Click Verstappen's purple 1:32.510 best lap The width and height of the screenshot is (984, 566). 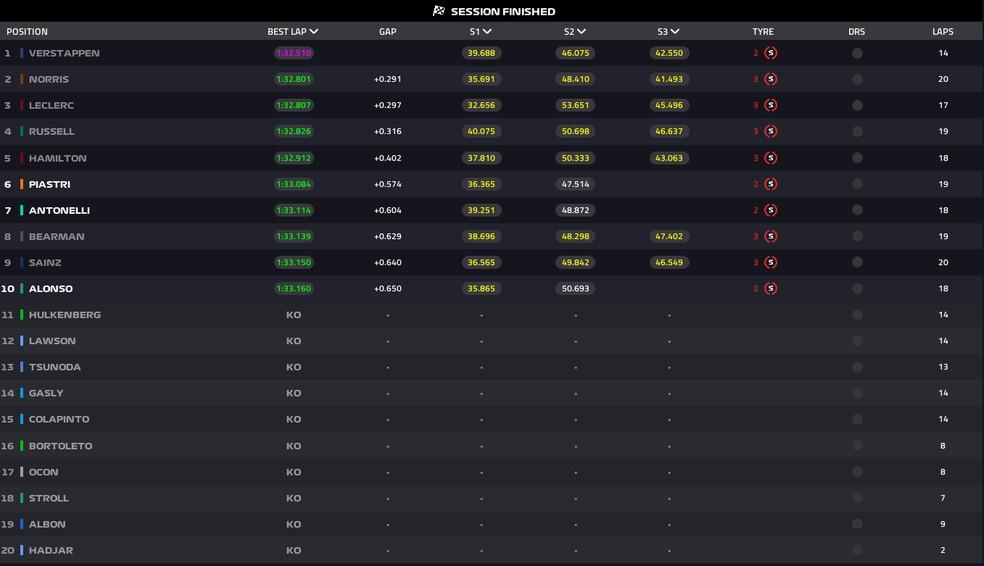click(294, 53)
